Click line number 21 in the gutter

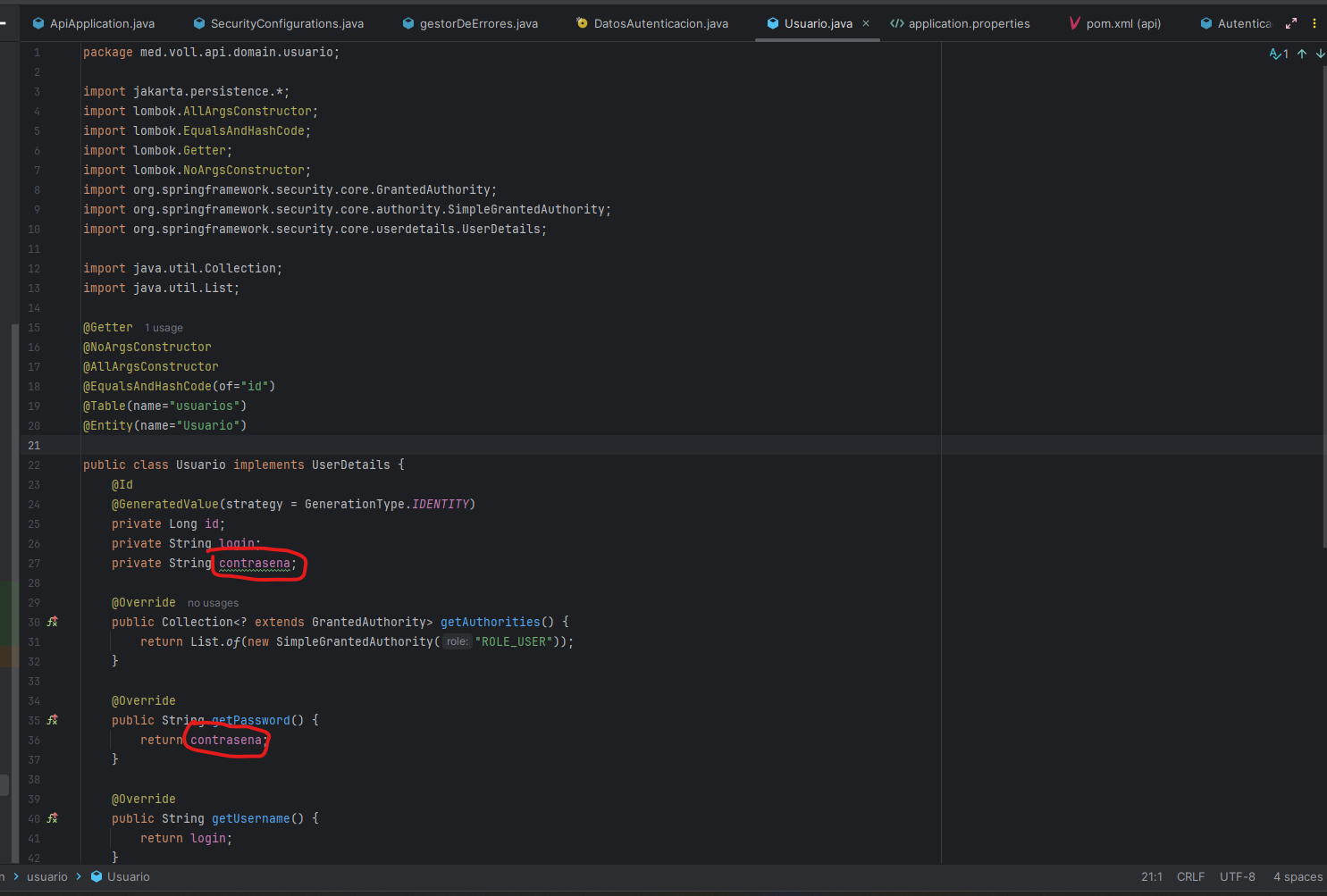click(x=34, y=445)
